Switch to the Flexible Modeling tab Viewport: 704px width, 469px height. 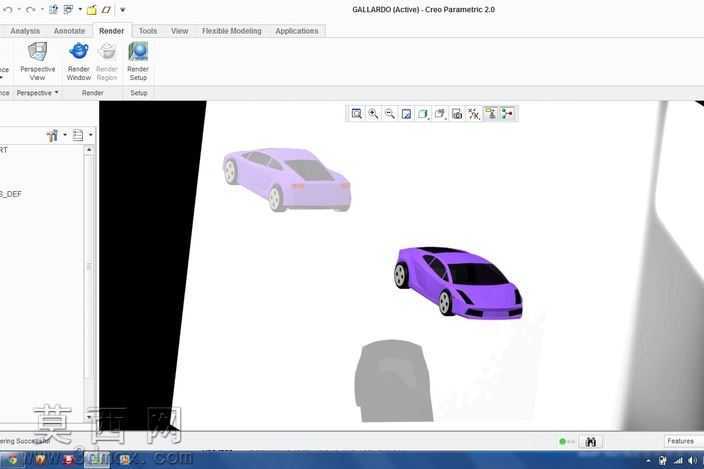[232, 31]
